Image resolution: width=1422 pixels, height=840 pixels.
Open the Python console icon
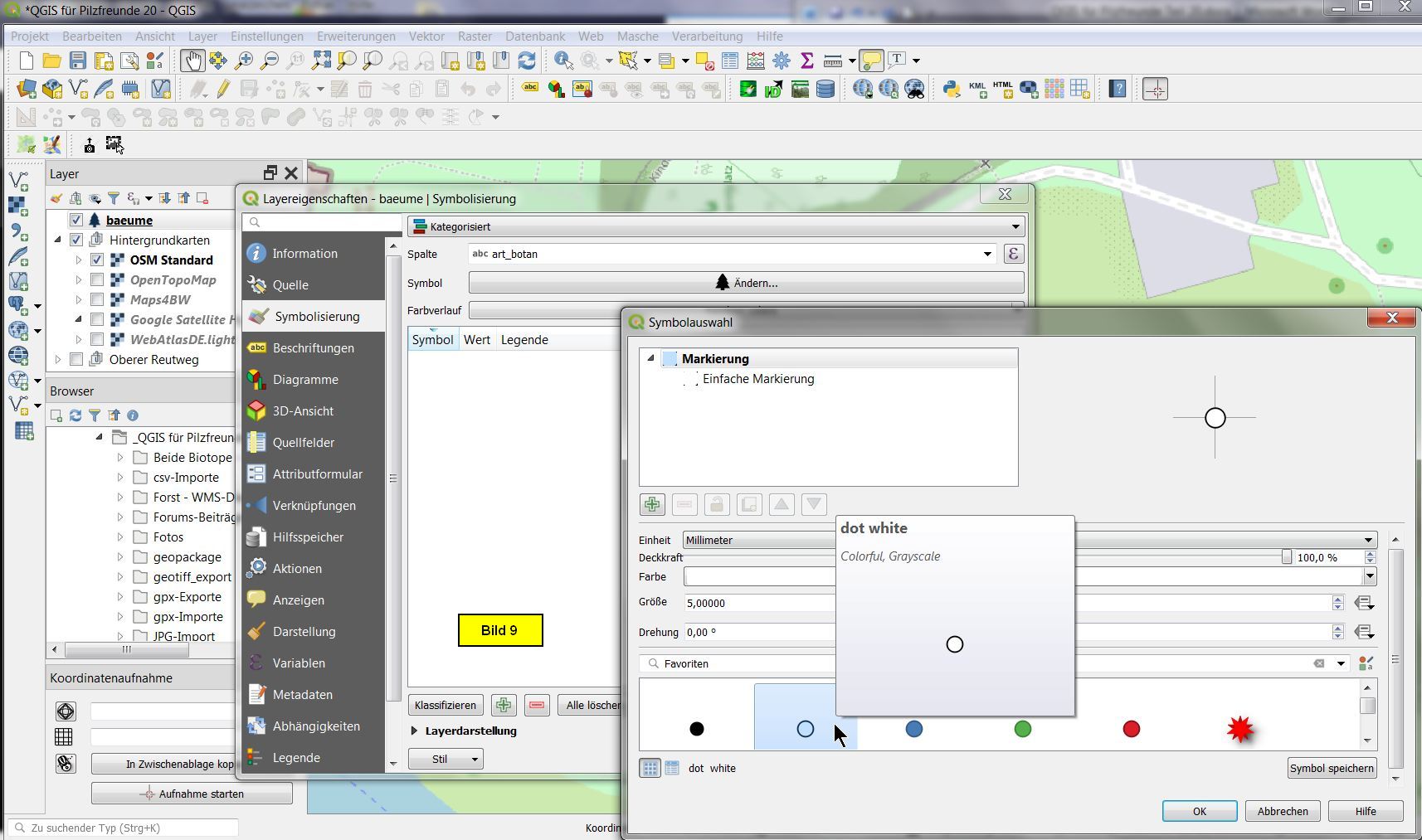click(952, 89)
